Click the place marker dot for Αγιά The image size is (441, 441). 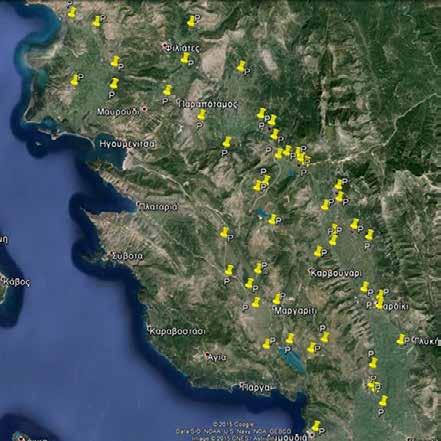[207, 354]
